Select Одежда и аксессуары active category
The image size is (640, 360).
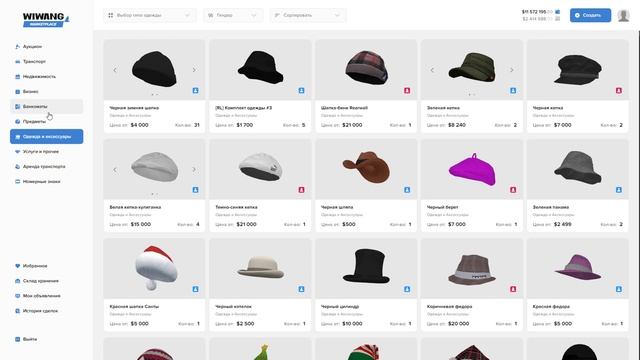[x=47, y=136]
